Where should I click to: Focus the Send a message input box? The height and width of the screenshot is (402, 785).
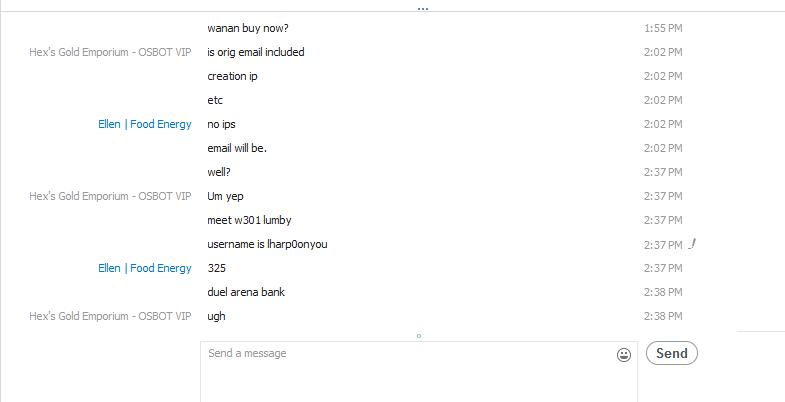click(x=419, y=372)
